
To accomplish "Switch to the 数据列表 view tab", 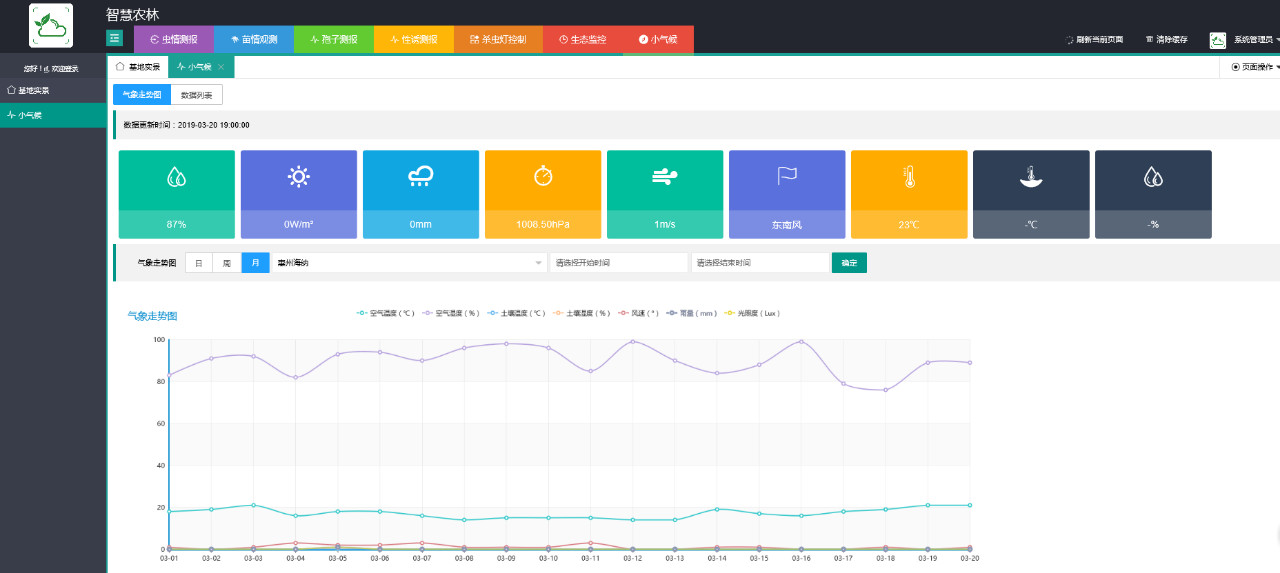I will (x=196, y=95).
